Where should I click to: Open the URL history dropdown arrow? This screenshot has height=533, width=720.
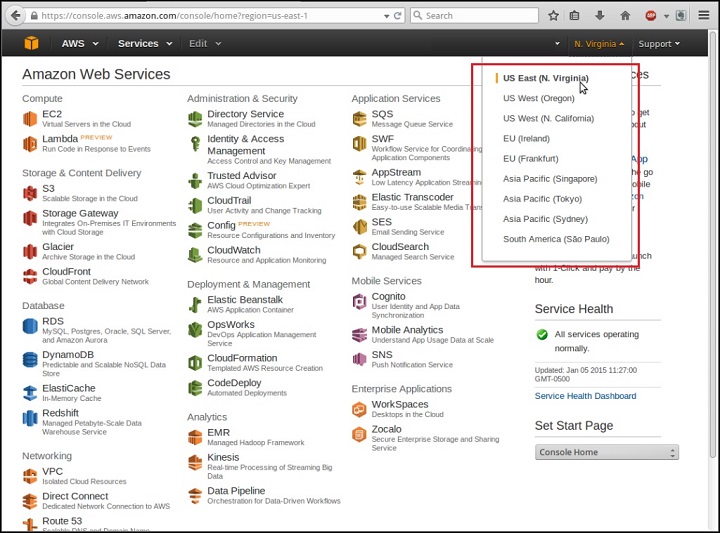[387, 16]
